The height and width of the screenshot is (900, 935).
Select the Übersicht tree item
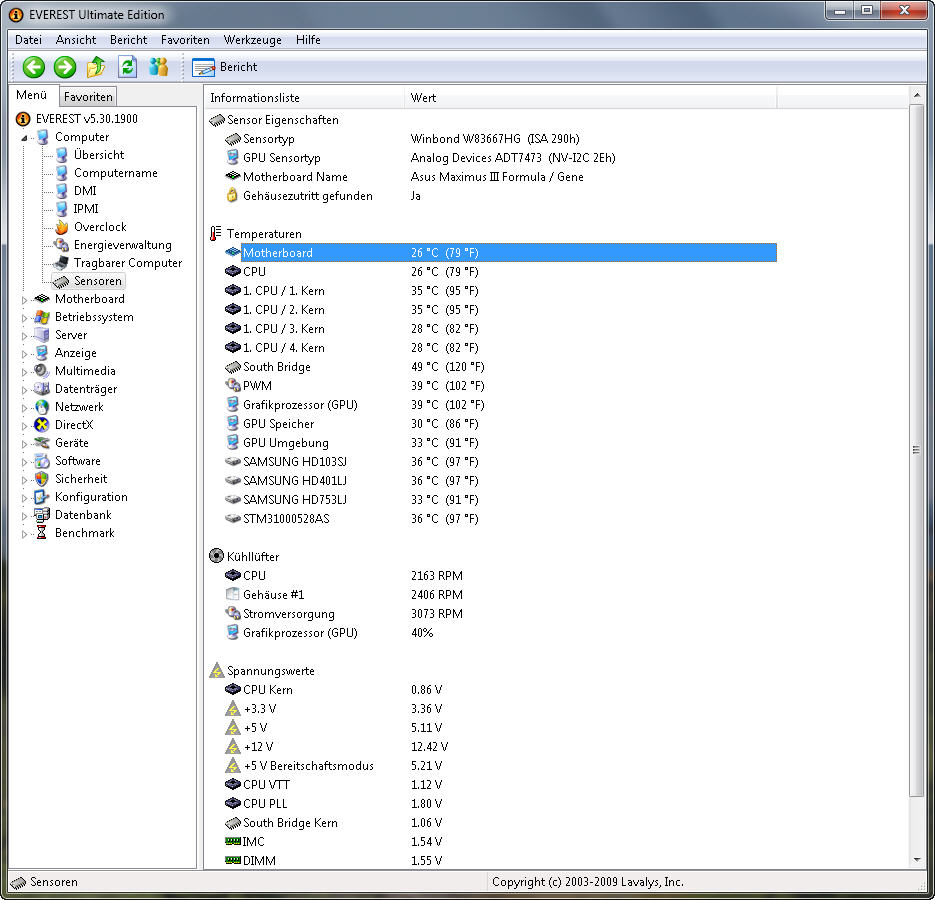[x=98, y=155]
